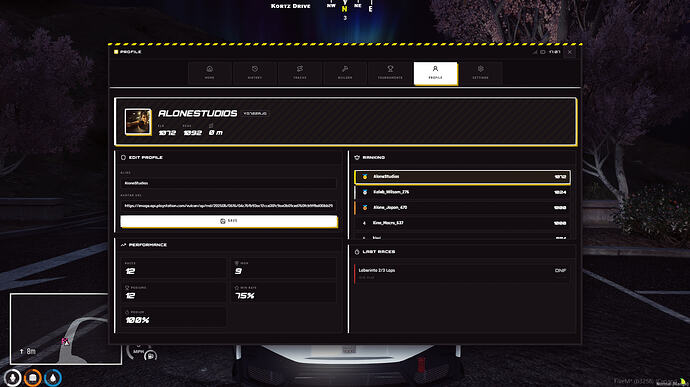
Task: Click the star icon beside Win Rate
Action: 237,287
